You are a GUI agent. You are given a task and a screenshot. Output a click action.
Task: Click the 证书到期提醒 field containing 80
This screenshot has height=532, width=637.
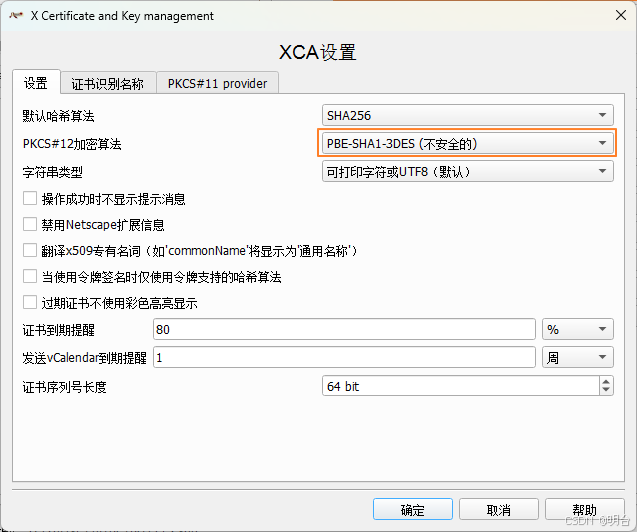click(x=344, y=329)
